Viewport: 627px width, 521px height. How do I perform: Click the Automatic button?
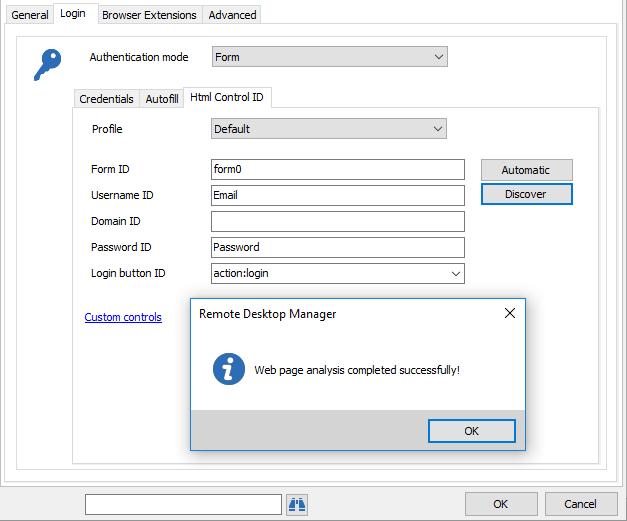526,170
